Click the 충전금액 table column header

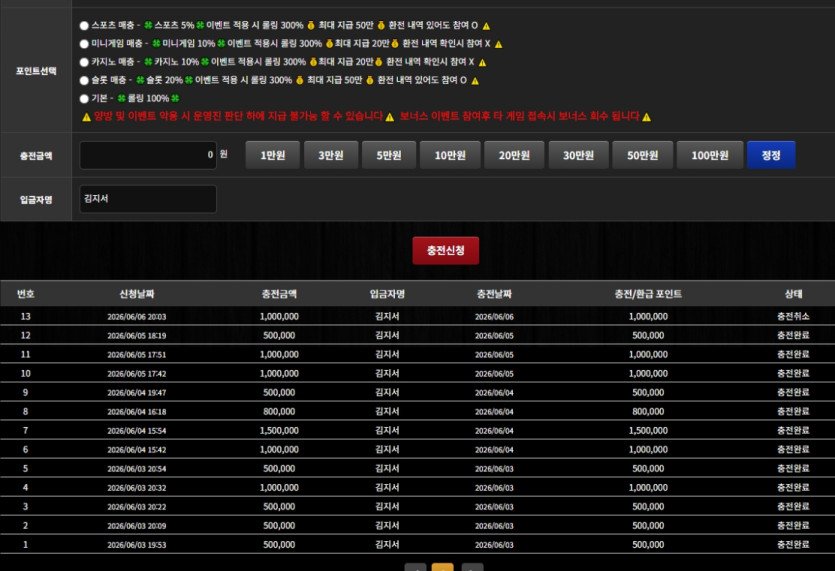click(x=279, y=294)
